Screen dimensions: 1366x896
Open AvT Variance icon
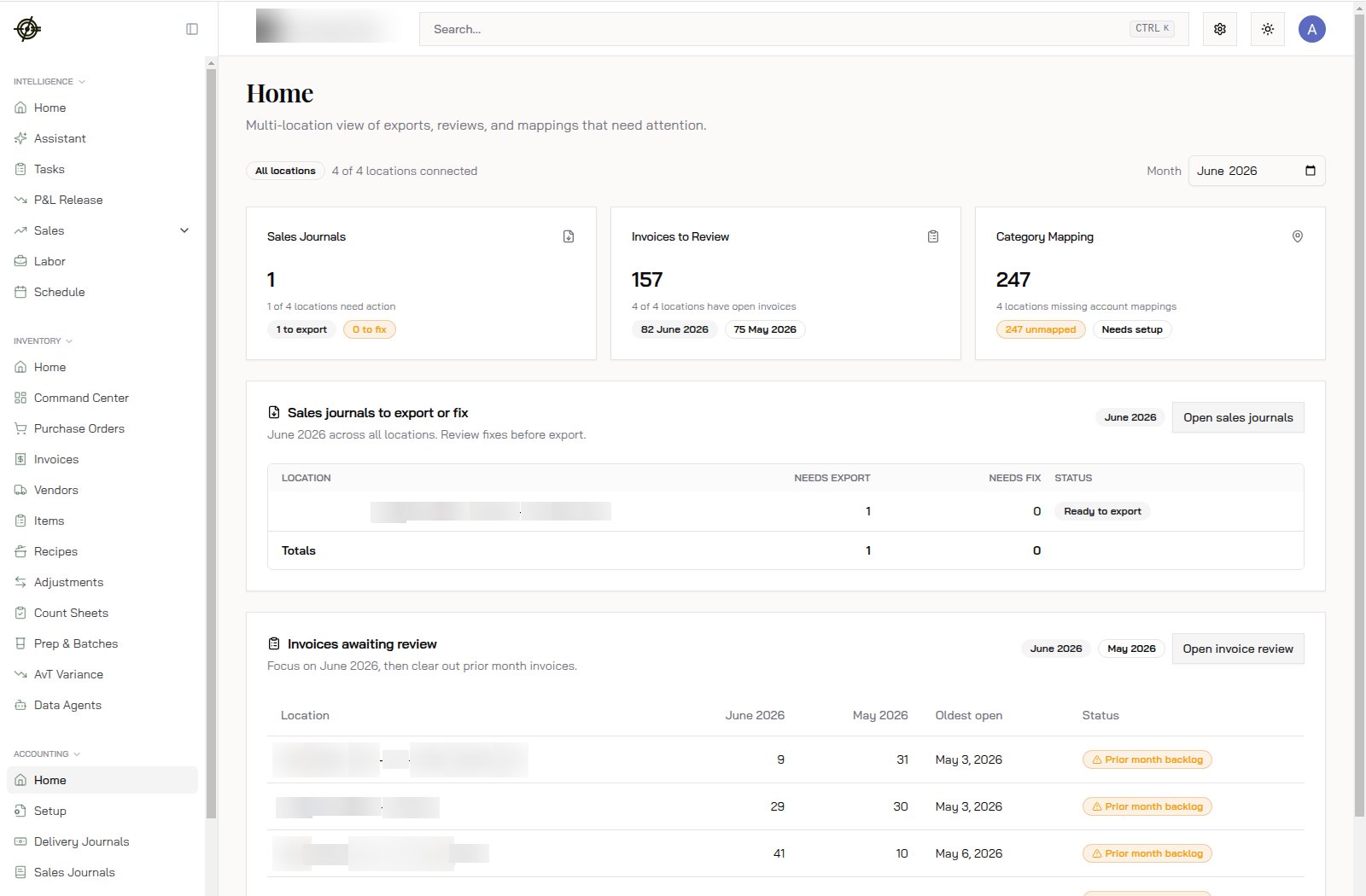coord(20,674)
